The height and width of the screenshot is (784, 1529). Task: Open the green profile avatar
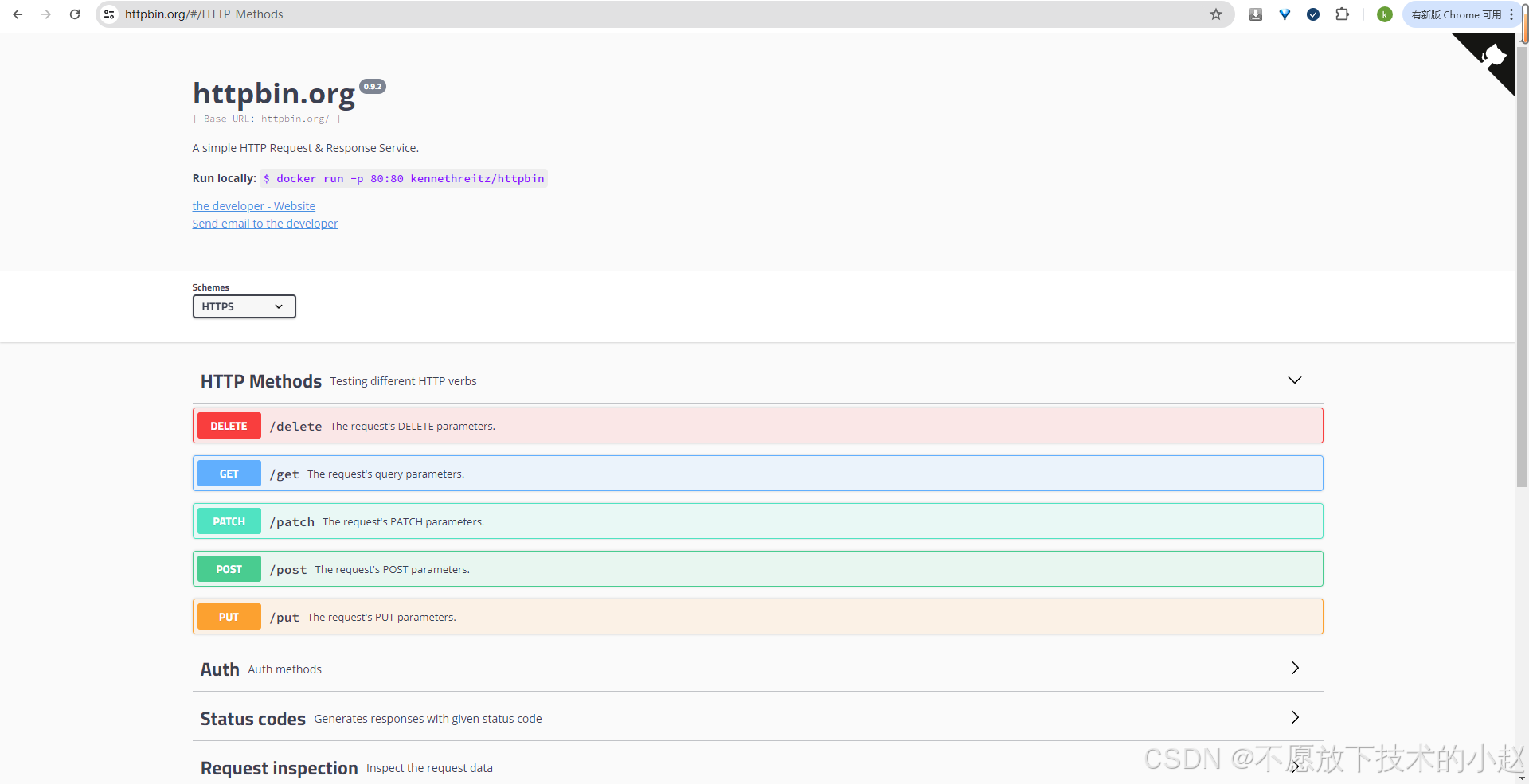tap(1385, 14)
